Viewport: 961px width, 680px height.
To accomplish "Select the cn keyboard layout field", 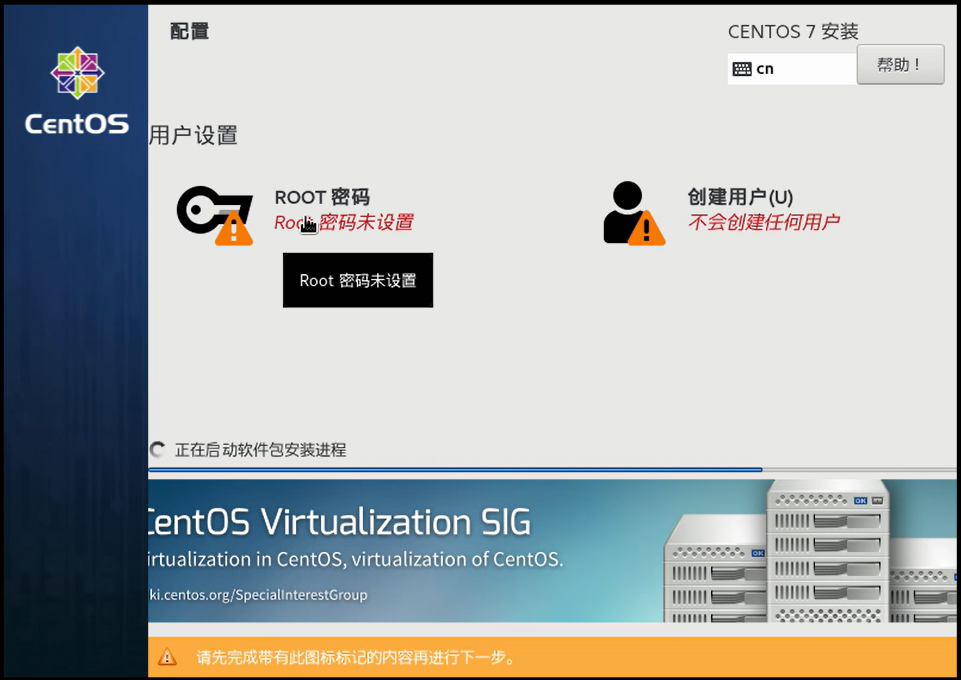I will pos(792,69).
